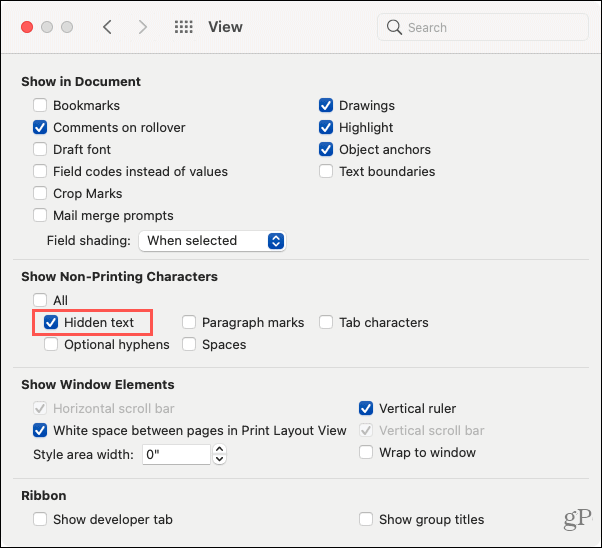The image size is (602, 548).
Task: Focus the Search preferences field
Action: (x=483, y=27)
